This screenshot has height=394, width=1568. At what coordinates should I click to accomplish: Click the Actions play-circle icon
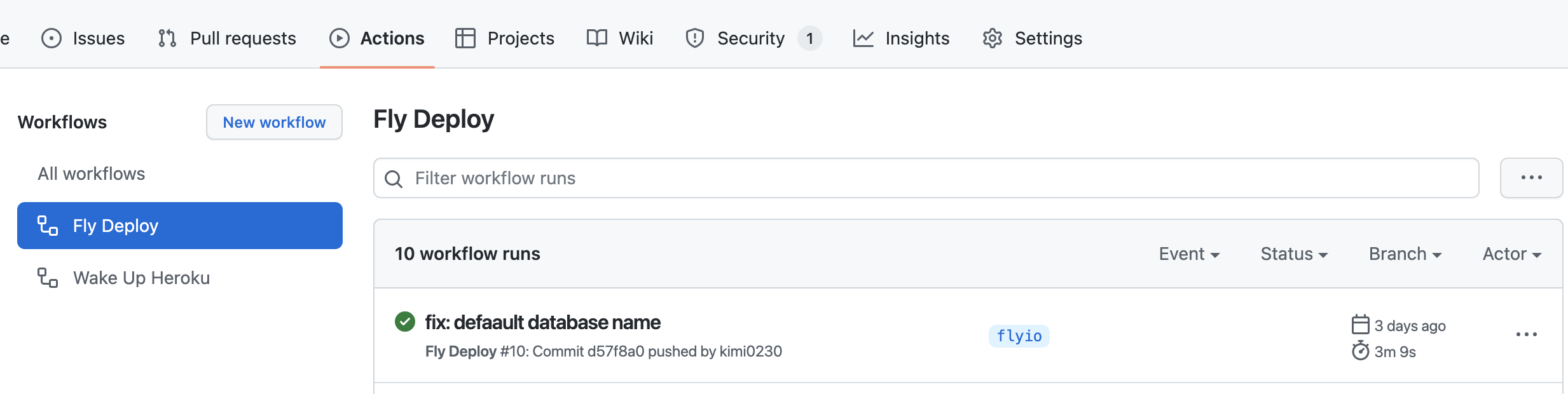click(x=339, y=38)
